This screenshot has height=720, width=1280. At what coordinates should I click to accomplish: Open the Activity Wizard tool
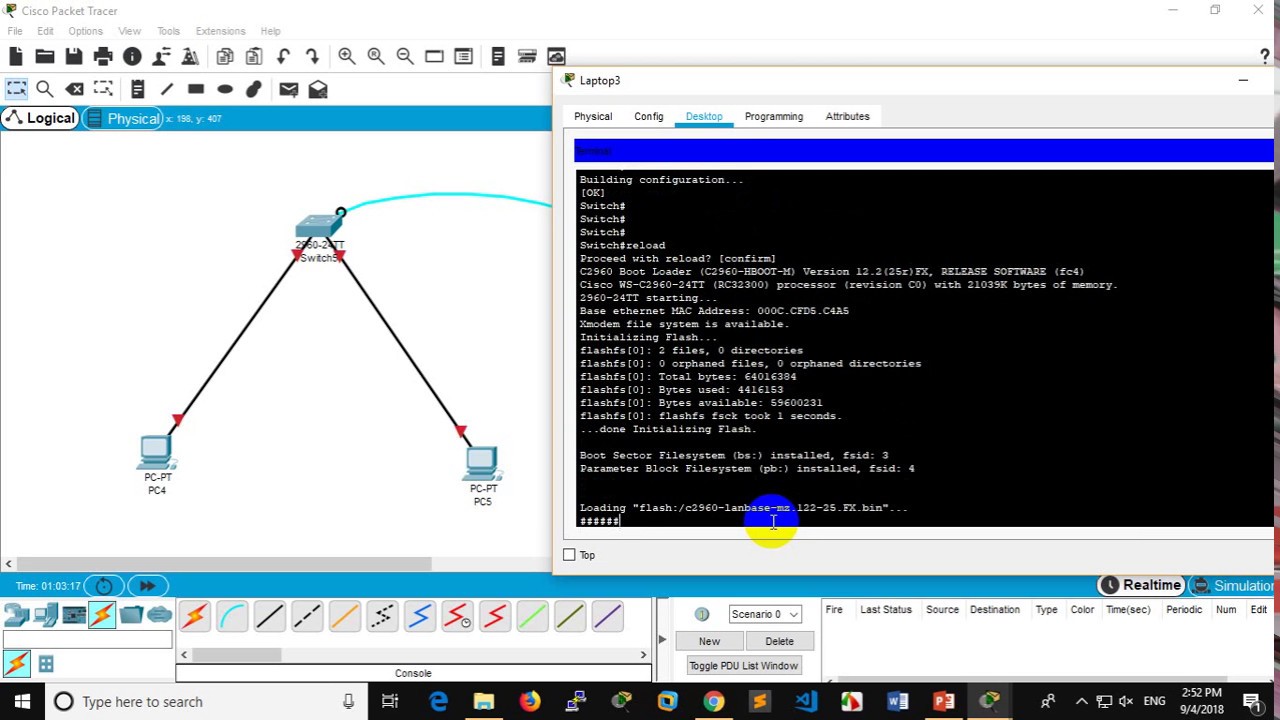[x=161, y=57]
